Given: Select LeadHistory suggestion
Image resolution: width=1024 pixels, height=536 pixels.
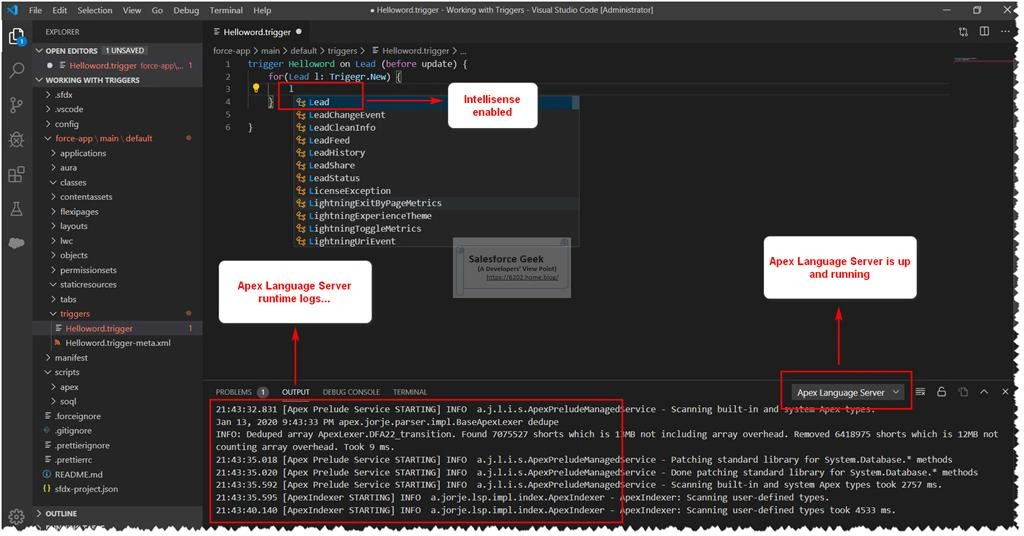Looking at the screenshot, I should [x=336, y=153].
